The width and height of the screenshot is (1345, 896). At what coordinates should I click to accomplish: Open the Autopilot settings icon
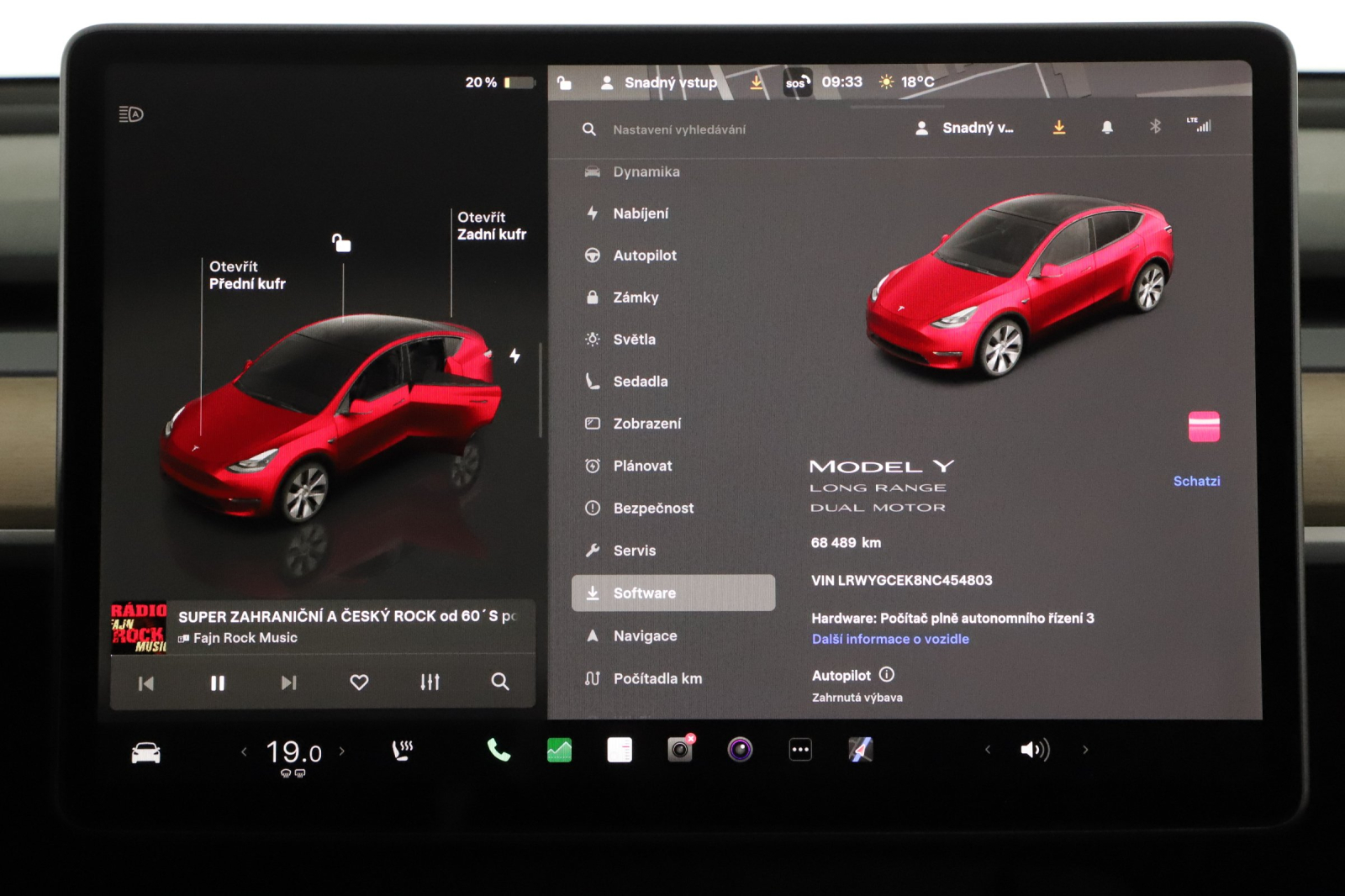pyautogui.click(x=593, y=255)
